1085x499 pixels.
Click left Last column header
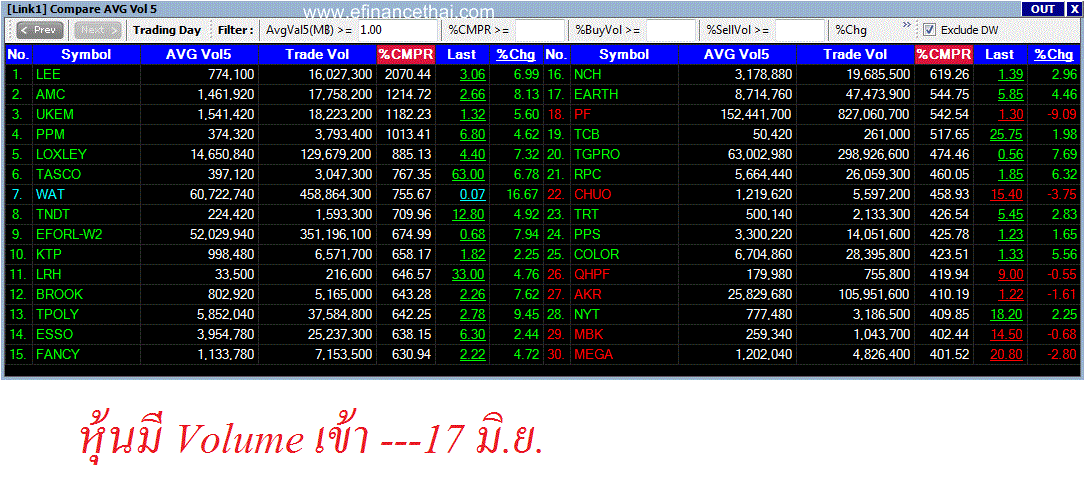click(x=461, y=55)
